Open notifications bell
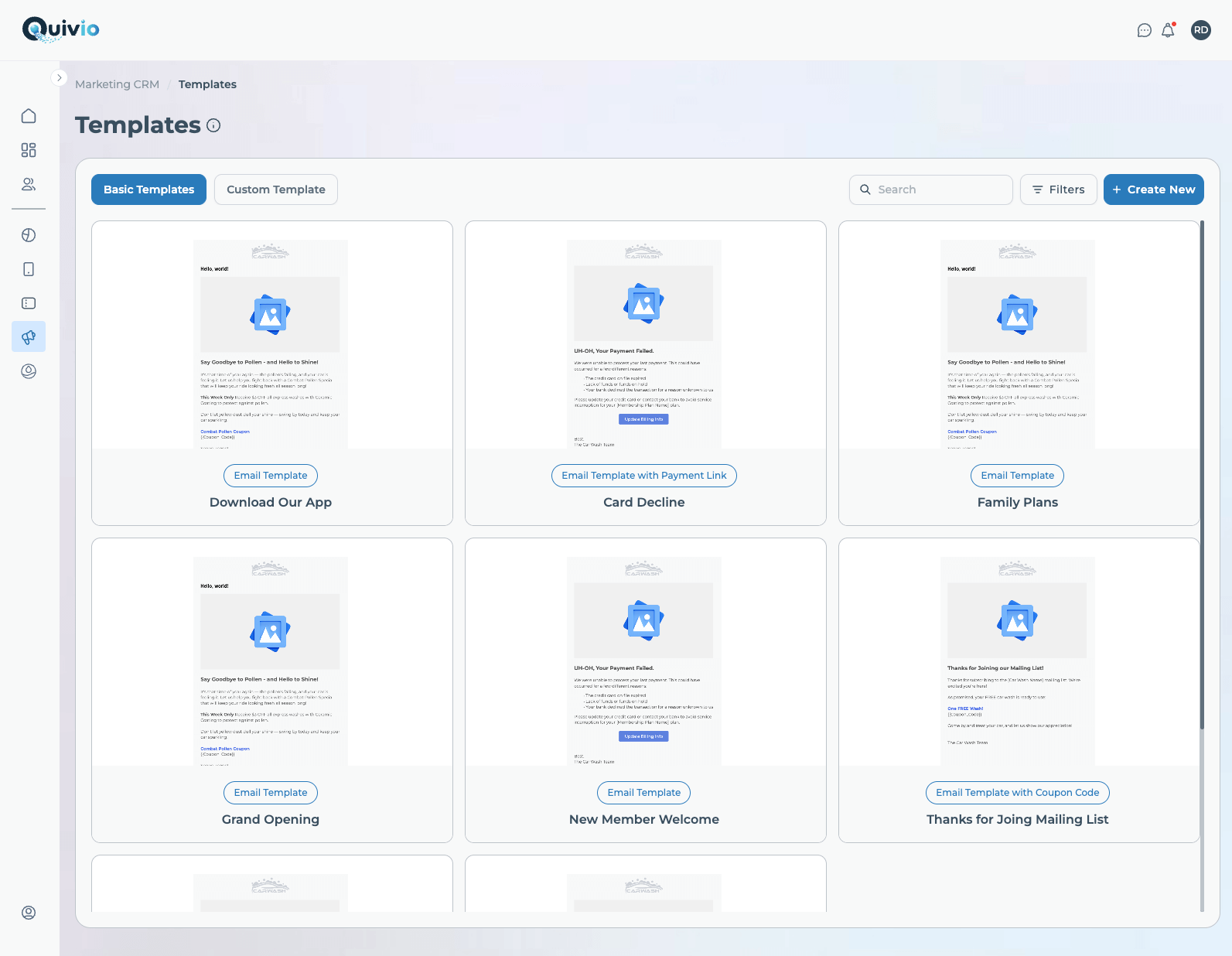The height and width of the screenshot is (956, 1232). [1168, 30]
